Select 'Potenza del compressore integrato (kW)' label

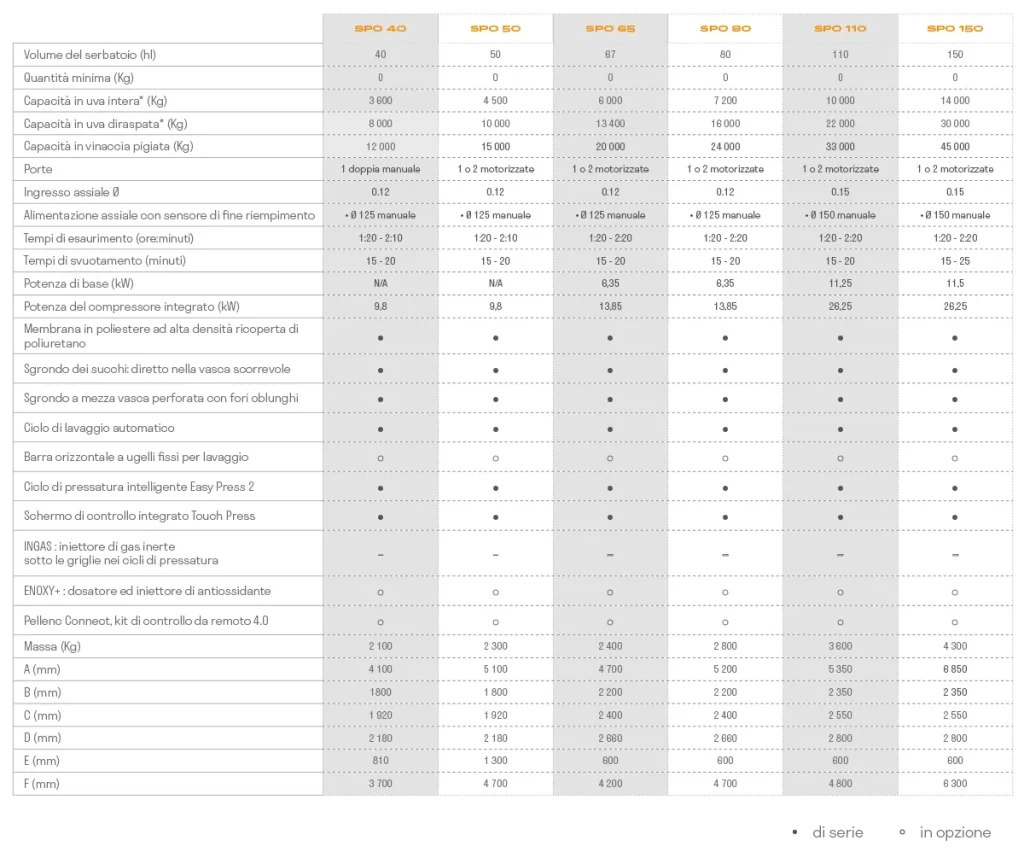tap(131, 306)
